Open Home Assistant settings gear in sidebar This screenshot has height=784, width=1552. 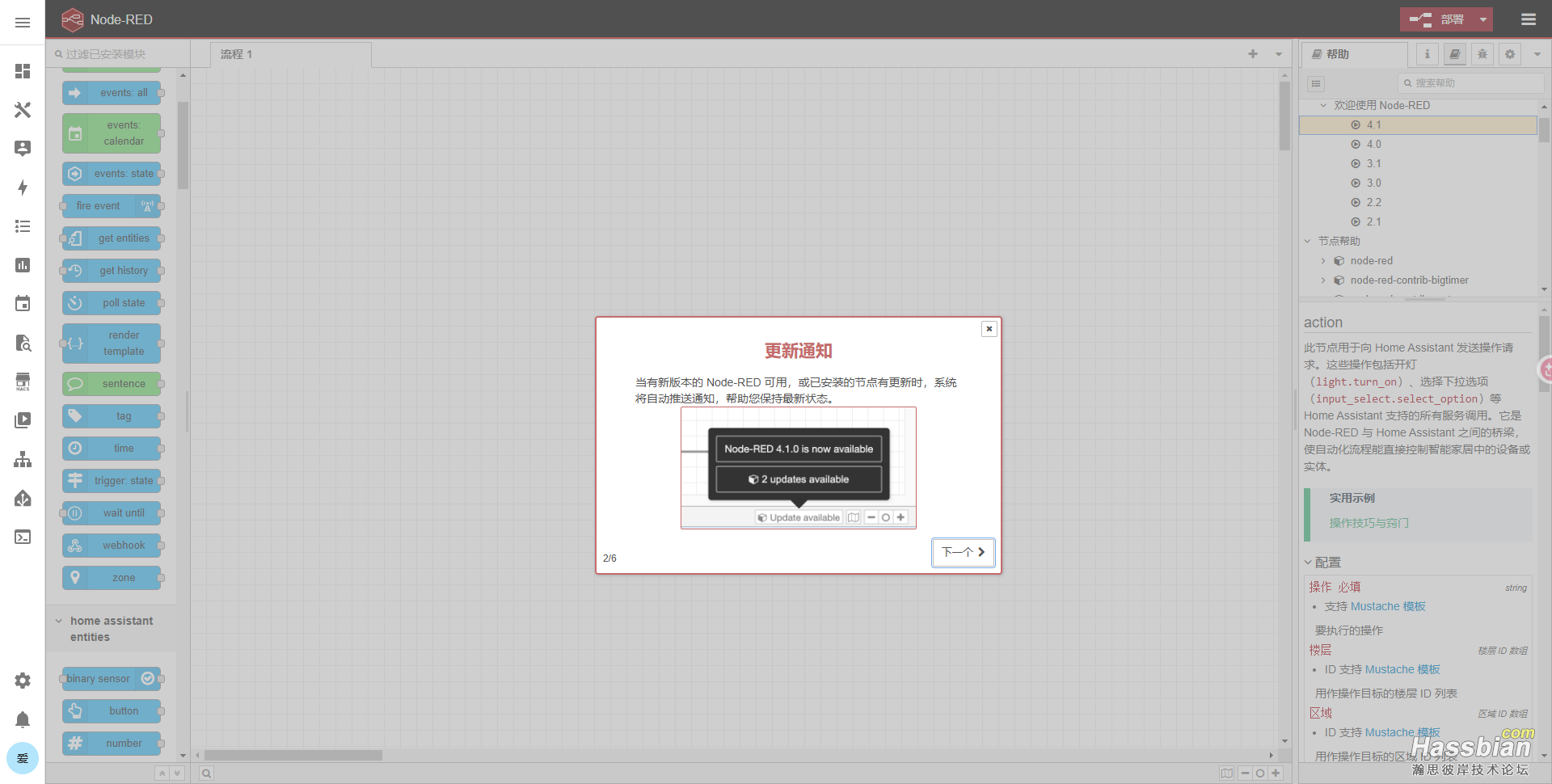click(x=23, y=681)
